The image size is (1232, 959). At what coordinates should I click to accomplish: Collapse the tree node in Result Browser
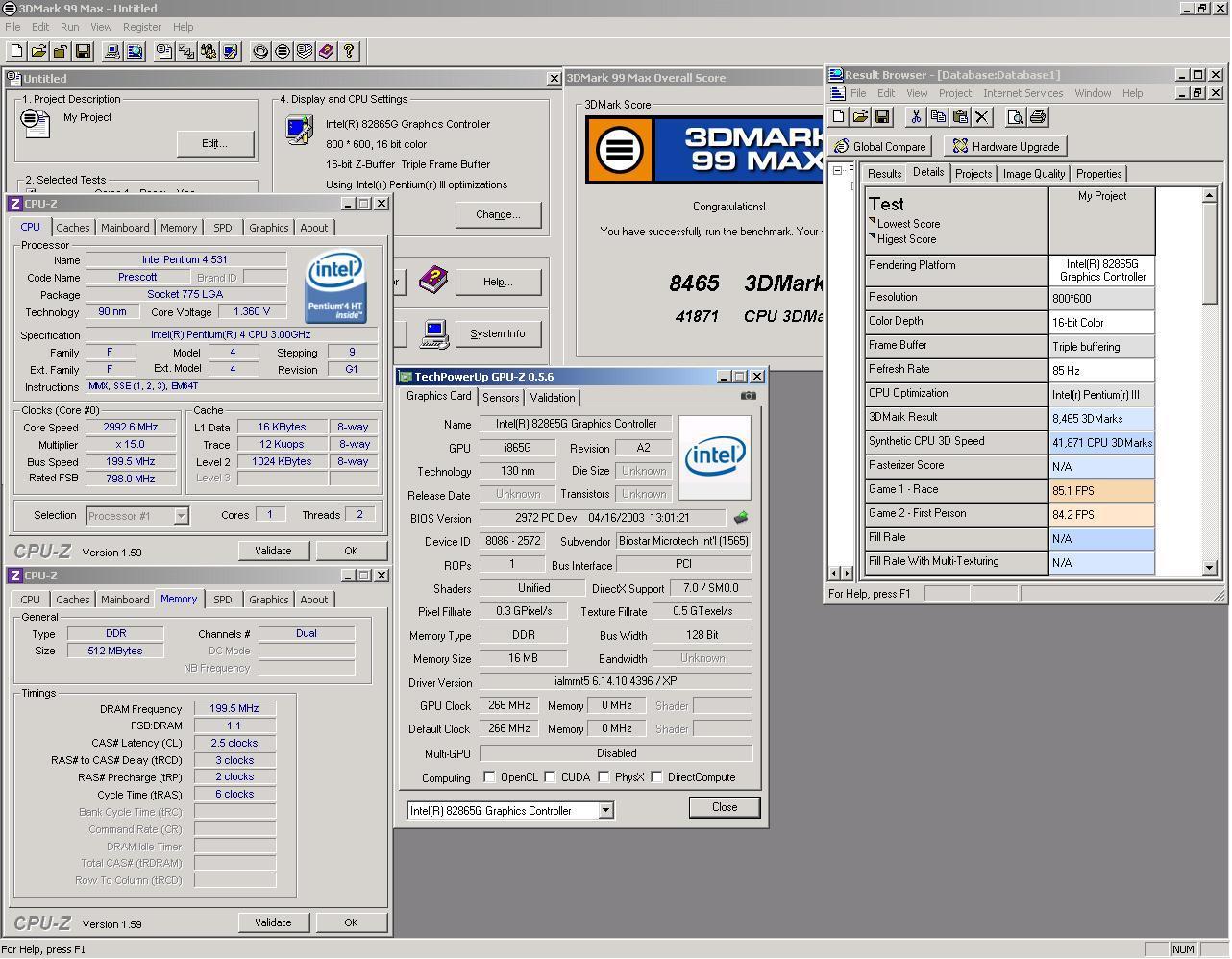click(x=838, y=170)
